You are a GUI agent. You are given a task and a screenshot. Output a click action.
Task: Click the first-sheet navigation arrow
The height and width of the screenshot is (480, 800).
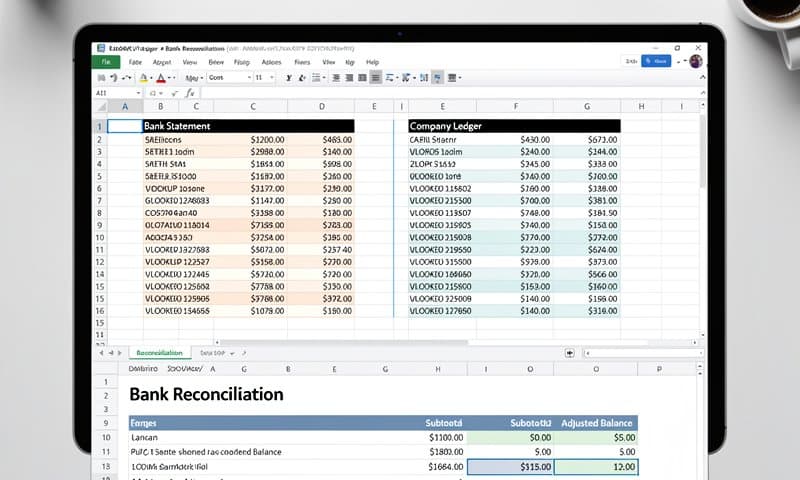pyautogui.click(x=101, y=353)
